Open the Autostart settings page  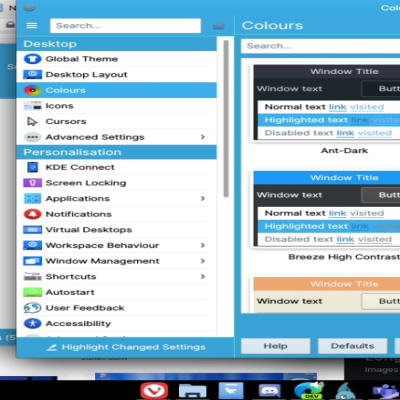point(116,292)
